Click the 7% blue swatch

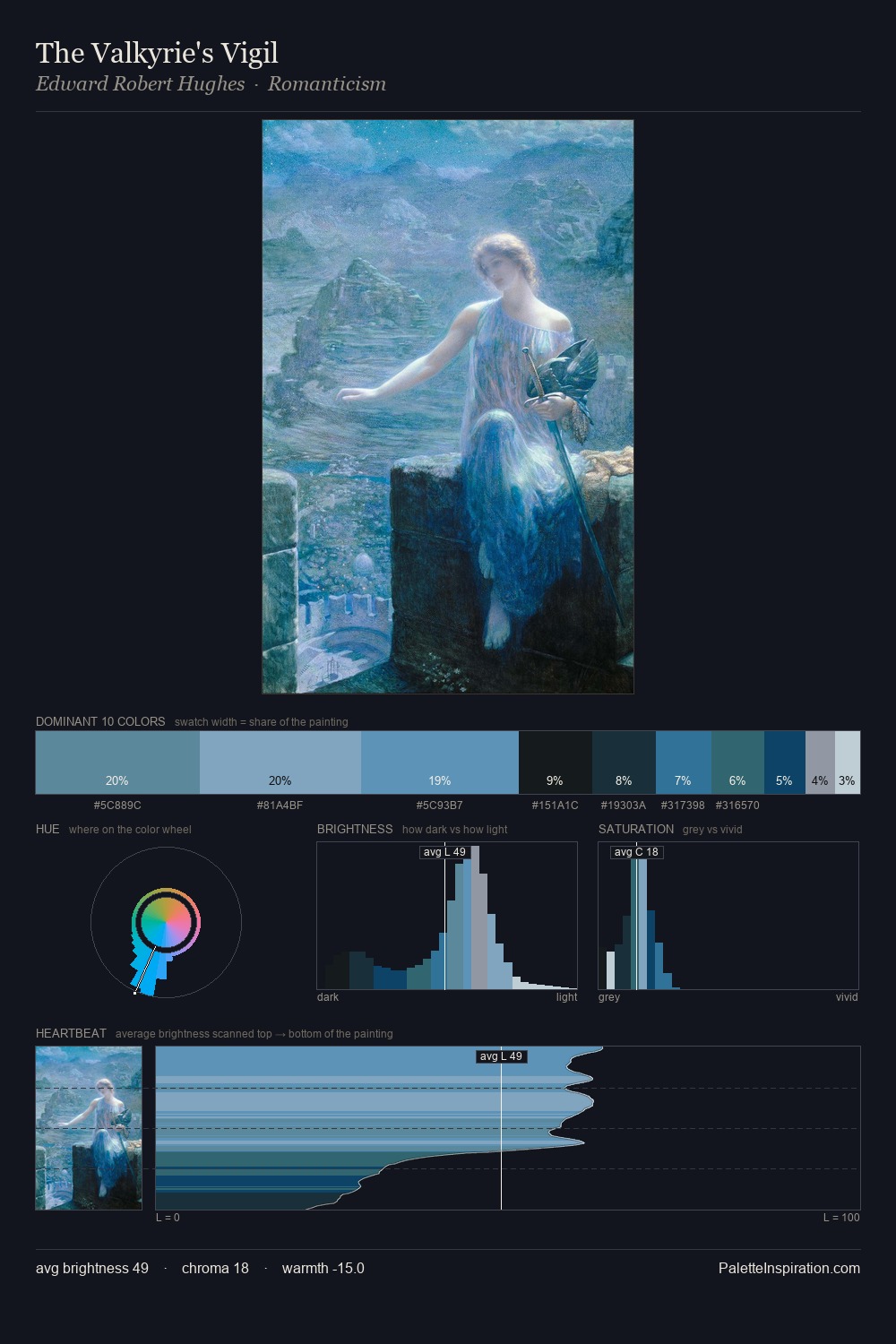click(x=684, y=762)
